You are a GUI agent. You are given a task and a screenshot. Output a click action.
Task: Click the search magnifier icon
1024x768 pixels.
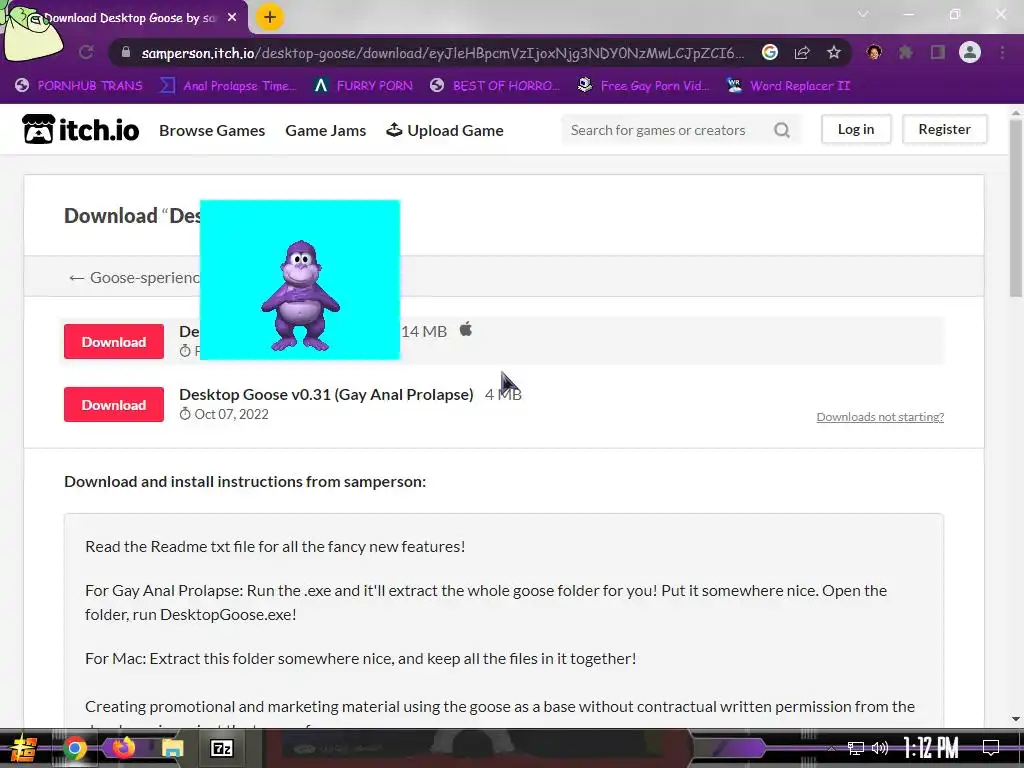point(782,130)
